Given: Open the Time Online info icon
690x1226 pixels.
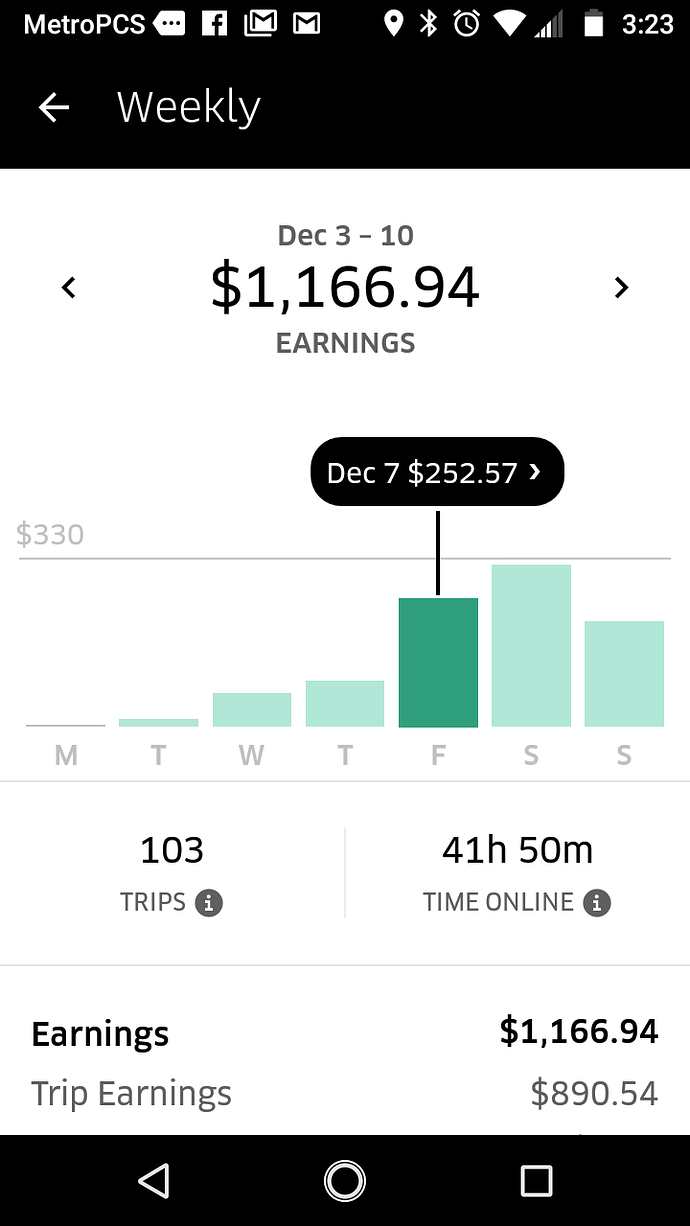Looking at the screenshot, I should [597, 903].
